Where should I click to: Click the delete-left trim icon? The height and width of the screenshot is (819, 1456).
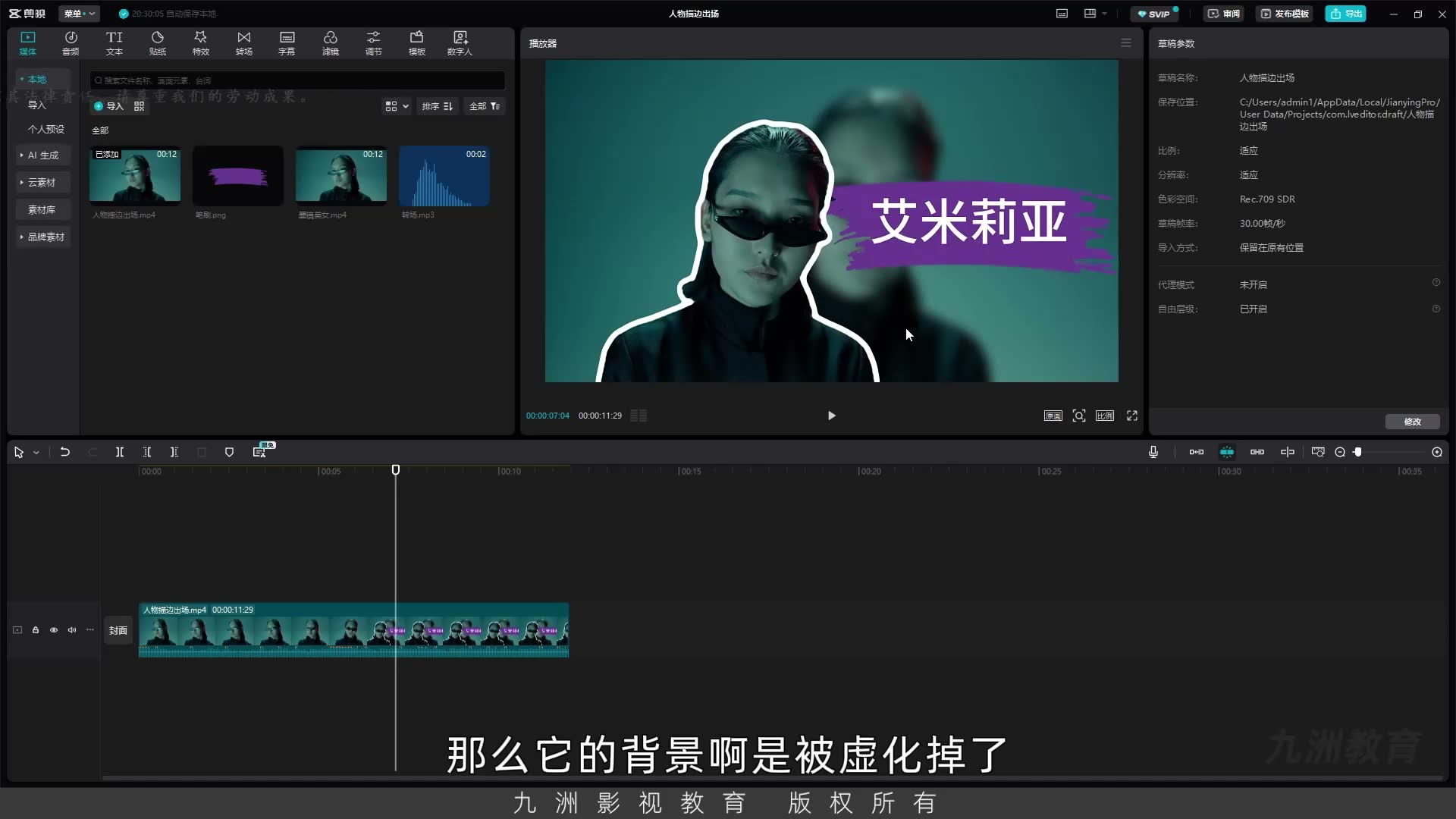click(147, 452)
